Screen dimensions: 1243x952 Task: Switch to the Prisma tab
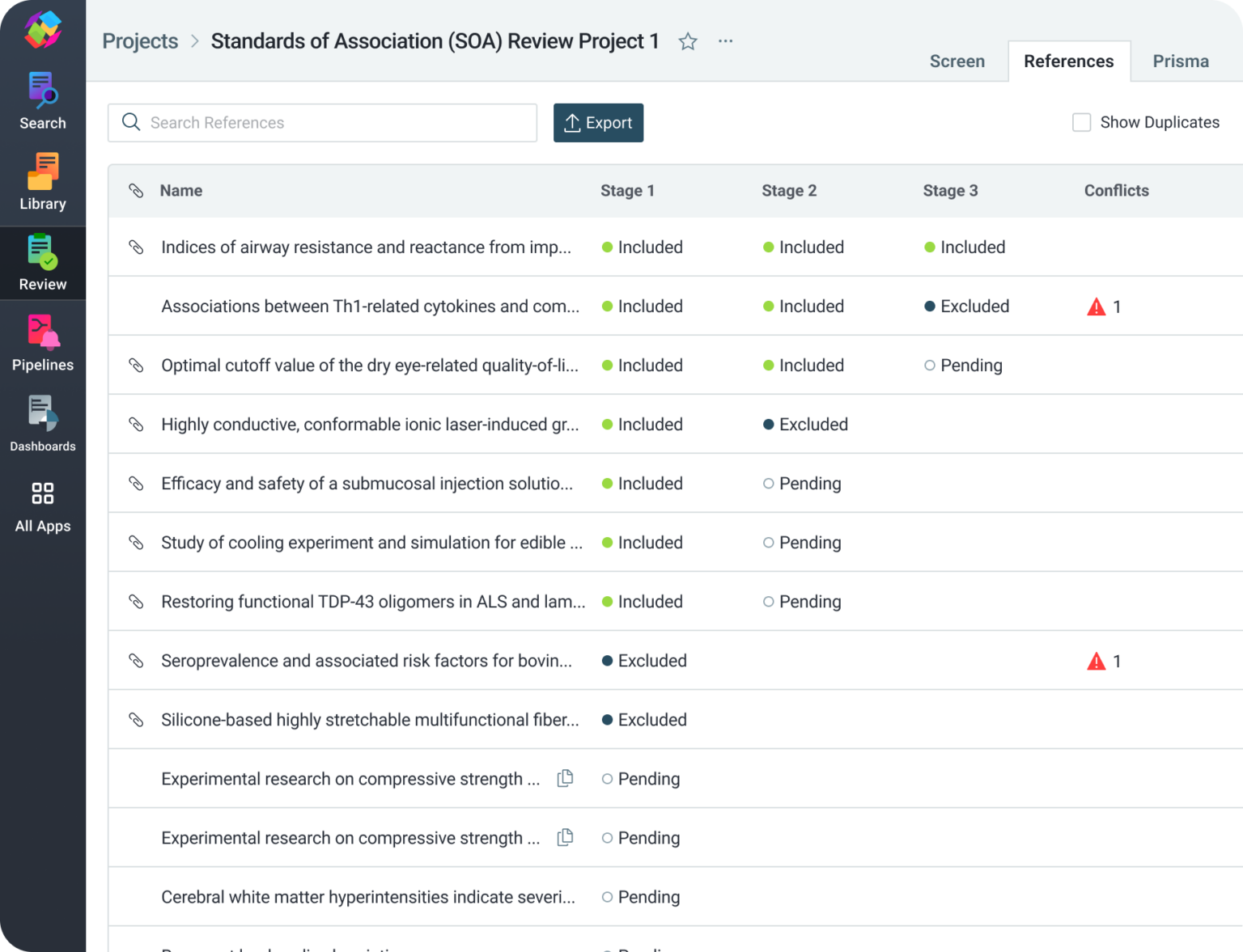click(x=1180, y=61)
